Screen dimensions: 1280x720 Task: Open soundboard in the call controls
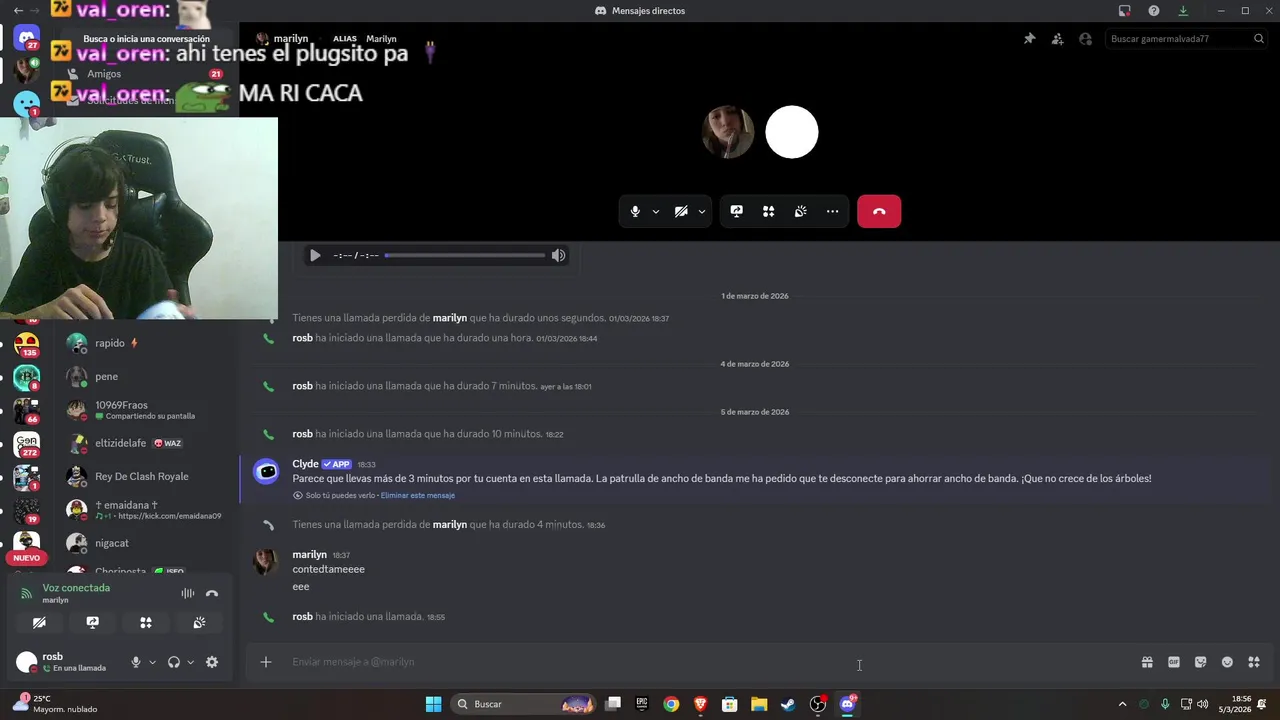point(801,212)
